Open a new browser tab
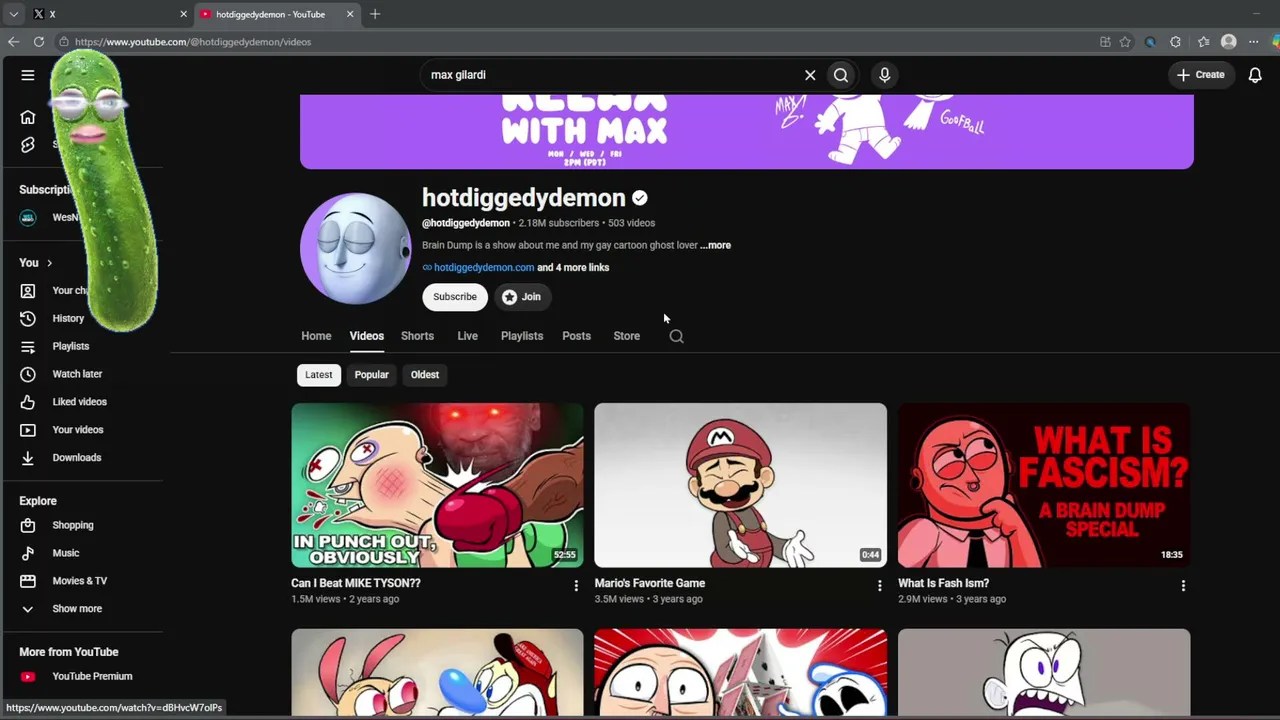The width and height of the screenshot is (1280, 720). [x=375, y=14]
